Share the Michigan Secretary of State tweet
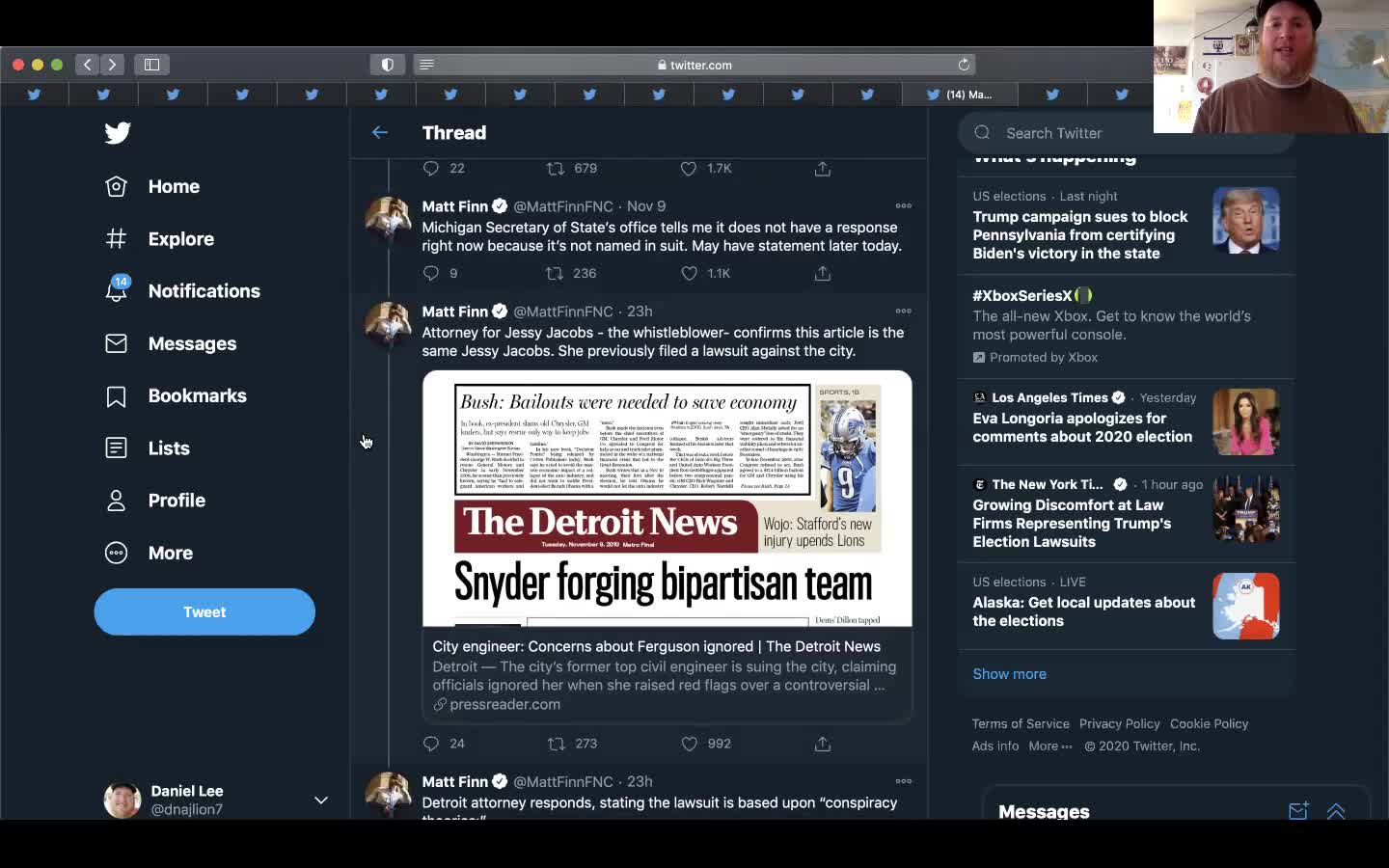Screen dimensions: 1389x868 point(823,274)
